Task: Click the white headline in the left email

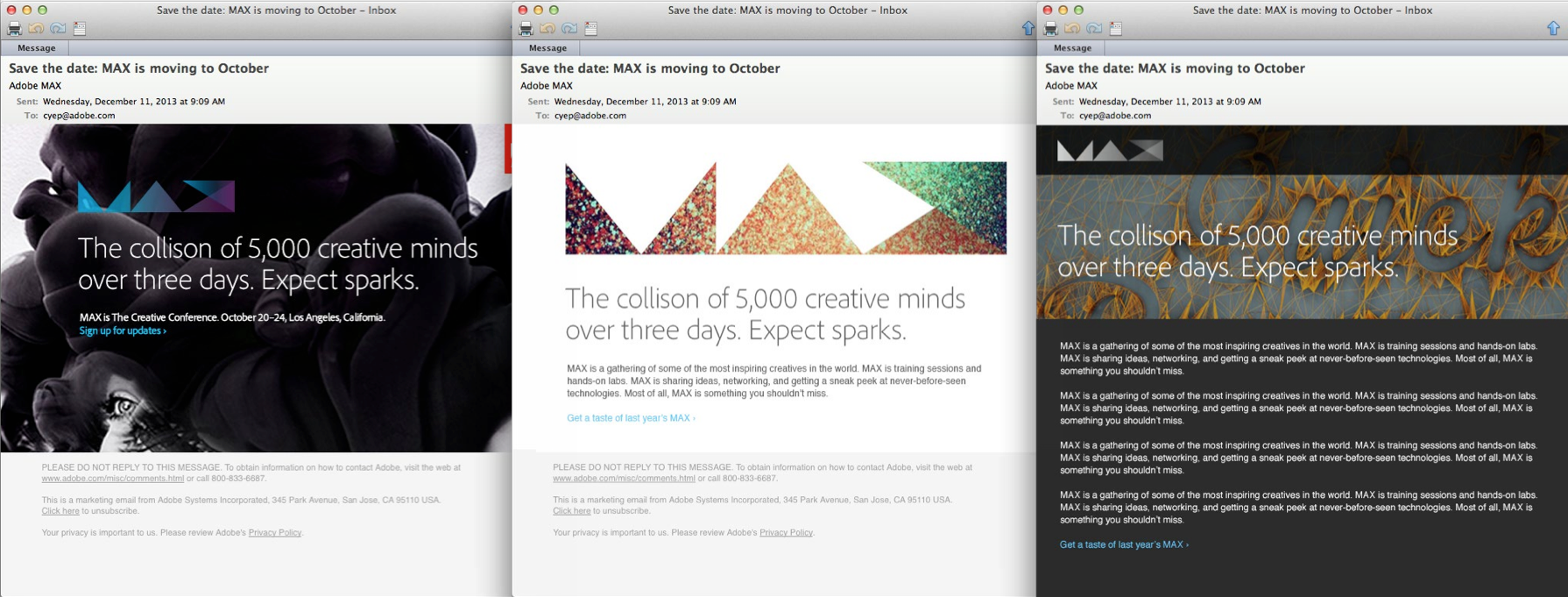Action: [278, 264]
